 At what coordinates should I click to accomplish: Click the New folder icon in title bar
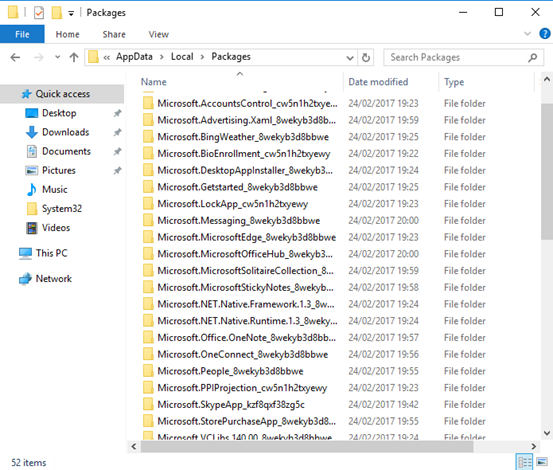click(56, 13)
